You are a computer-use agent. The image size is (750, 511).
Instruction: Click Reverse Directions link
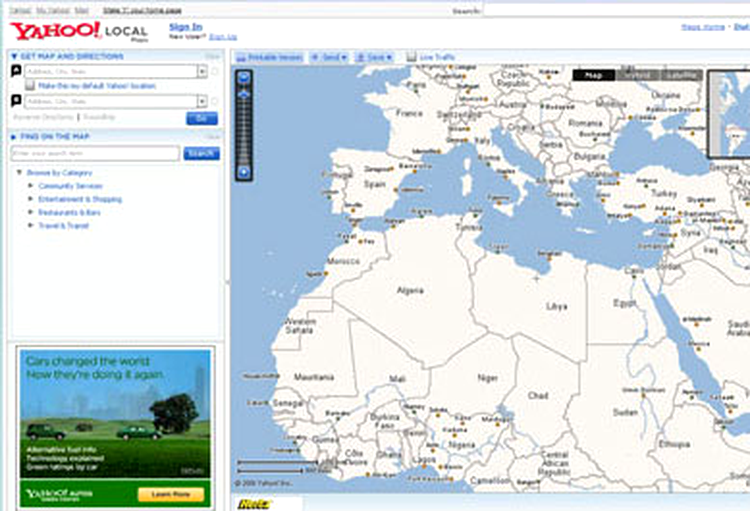[x=43, y=117]
